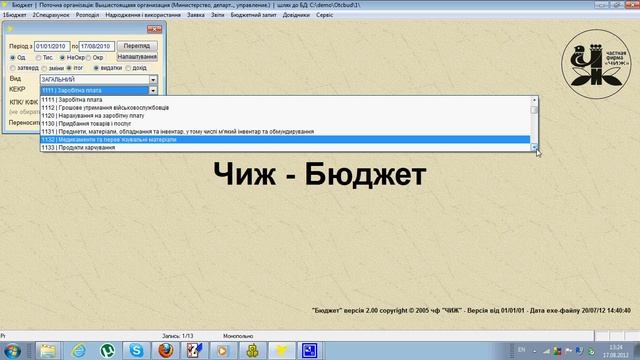This screenshot has height=360, width=640.
Task: Launch Internet Explorer from taskbar
Action: (78, 351)
